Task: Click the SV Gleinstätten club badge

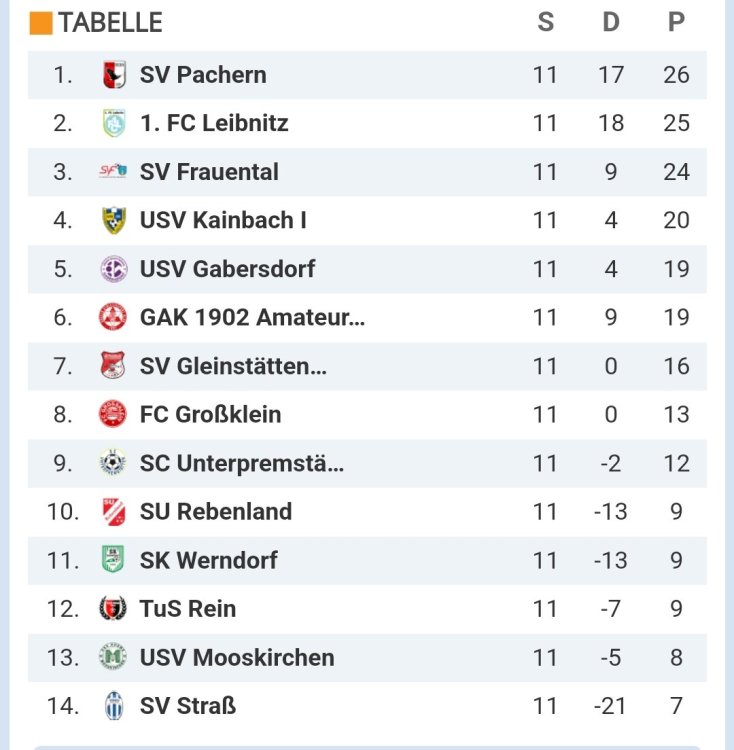Action: coord(114,366)
